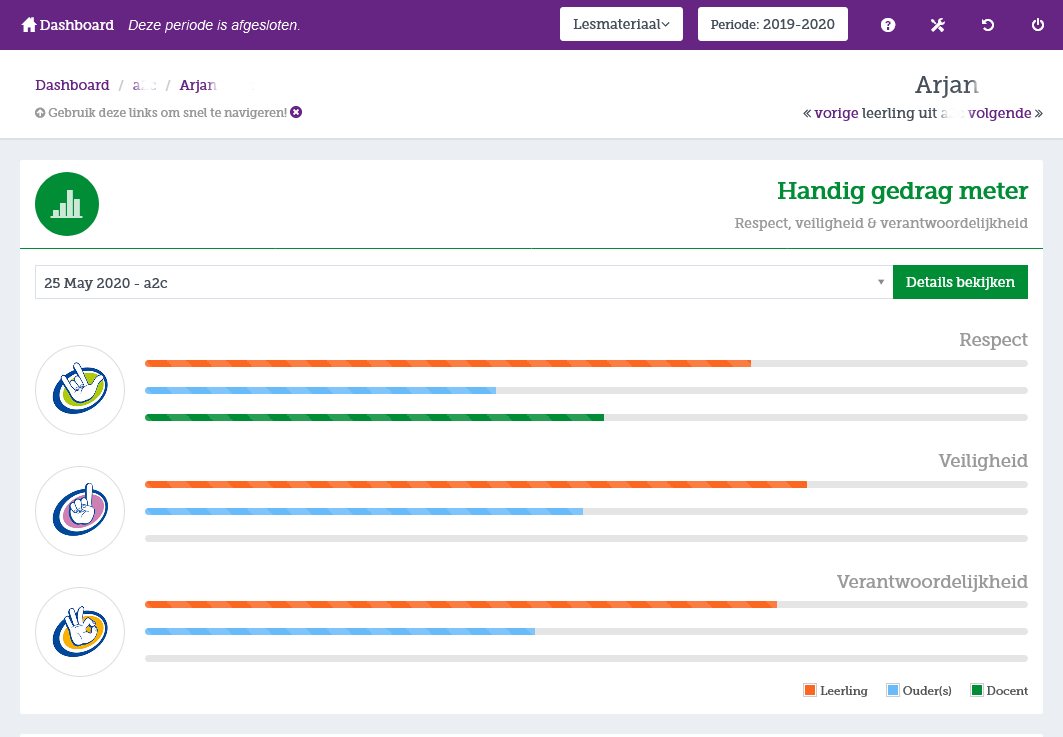Click the Verantwoordelijkheid section heading
This screenshot has width=1063, height=737.
[x=932, y=582]
